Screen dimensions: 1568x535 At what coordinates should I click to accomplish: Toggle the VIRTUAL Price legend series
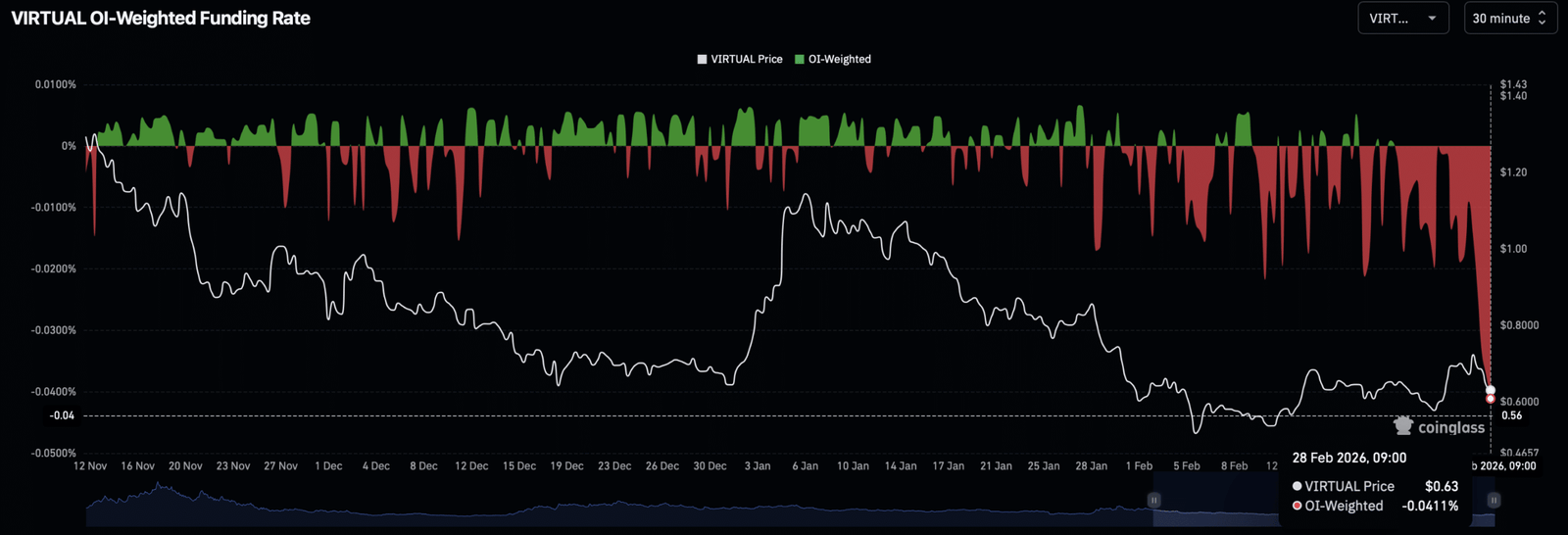[746, 60]
